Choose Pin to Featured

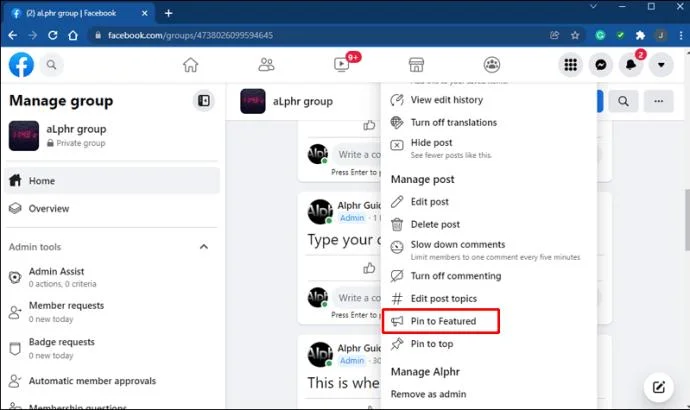pyautogui.click(x=441, y=321)
